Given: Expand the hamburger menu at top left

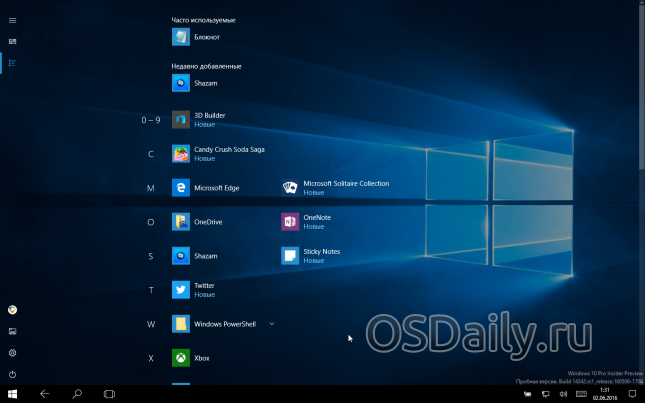Looking at the screenshot, I should pos(12,17).
